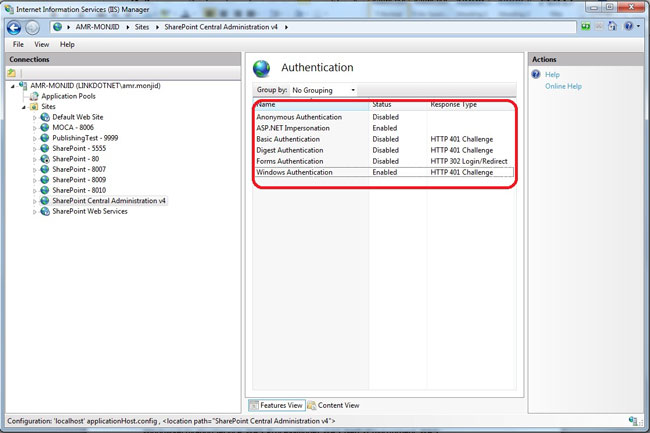Open the Help menu
Image resolution: width=650 pixels, height=433 pixels.
coord(67,44)
